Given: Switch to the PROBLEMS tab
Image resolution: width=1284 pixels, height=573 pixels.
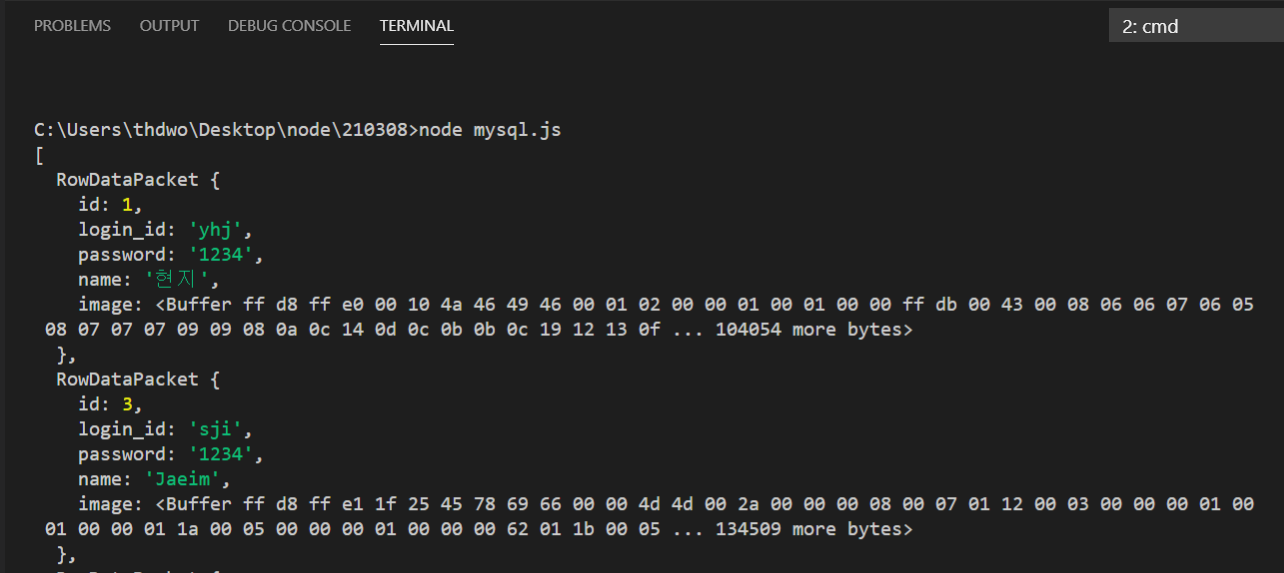Looking at the screenshot, I should click(x=72, y=26).
